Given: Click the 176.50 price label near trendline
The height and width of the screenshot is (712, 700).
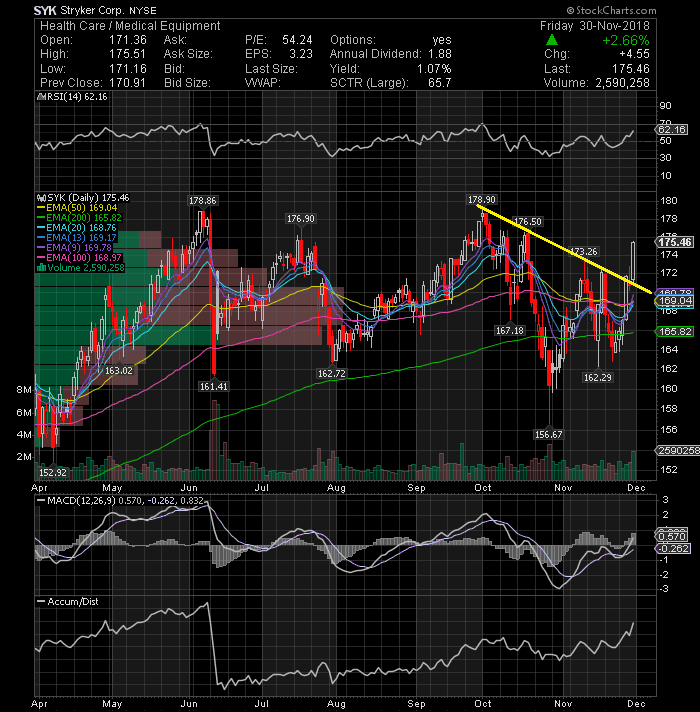Looking at the screenshot, I should (x=527, y=221).
